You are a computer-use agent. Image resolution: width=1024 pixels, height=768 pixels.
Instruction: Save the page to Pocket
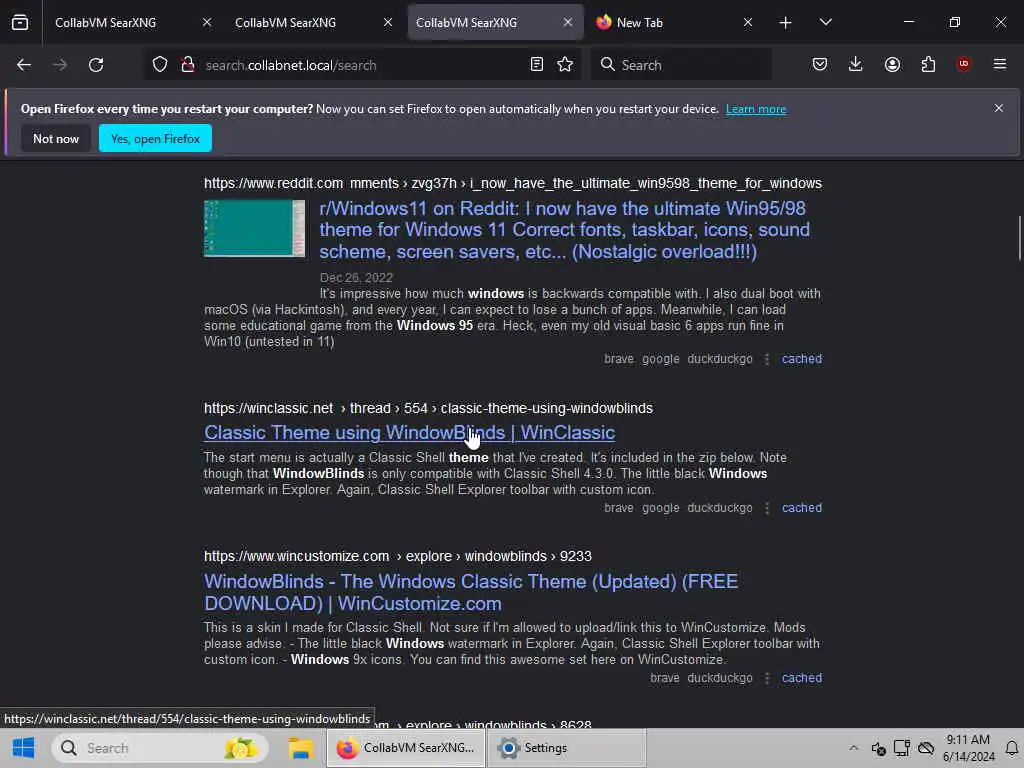click(x=820, y=65)
